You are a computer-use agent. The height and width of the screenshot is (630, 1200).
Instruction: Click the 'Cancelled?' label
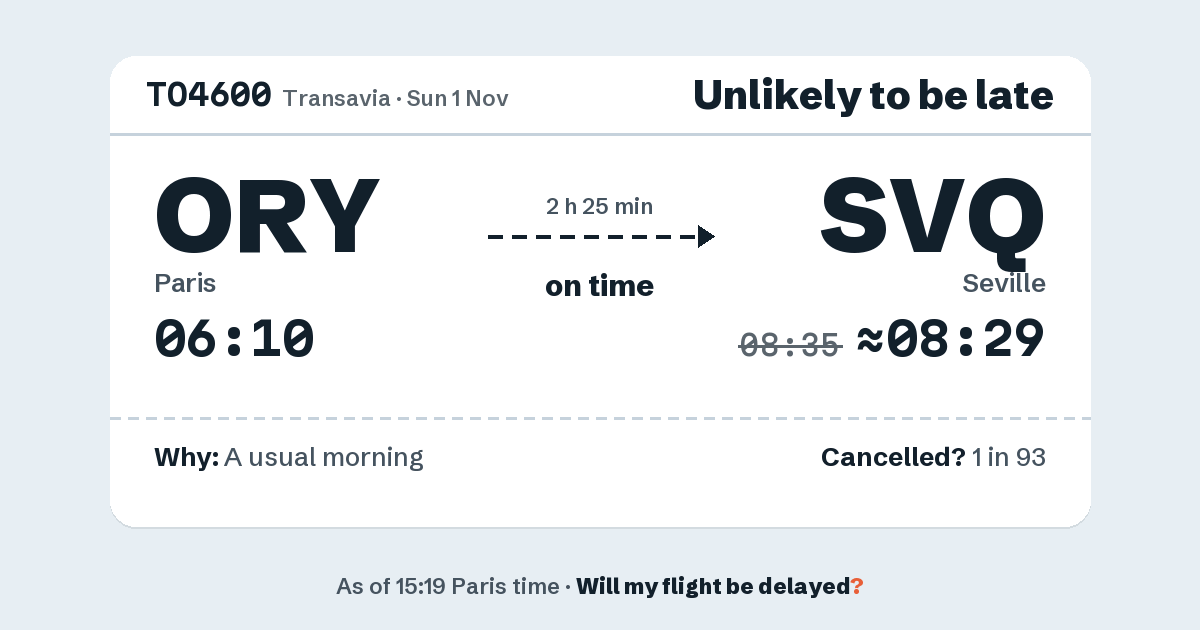click(893, 458)
